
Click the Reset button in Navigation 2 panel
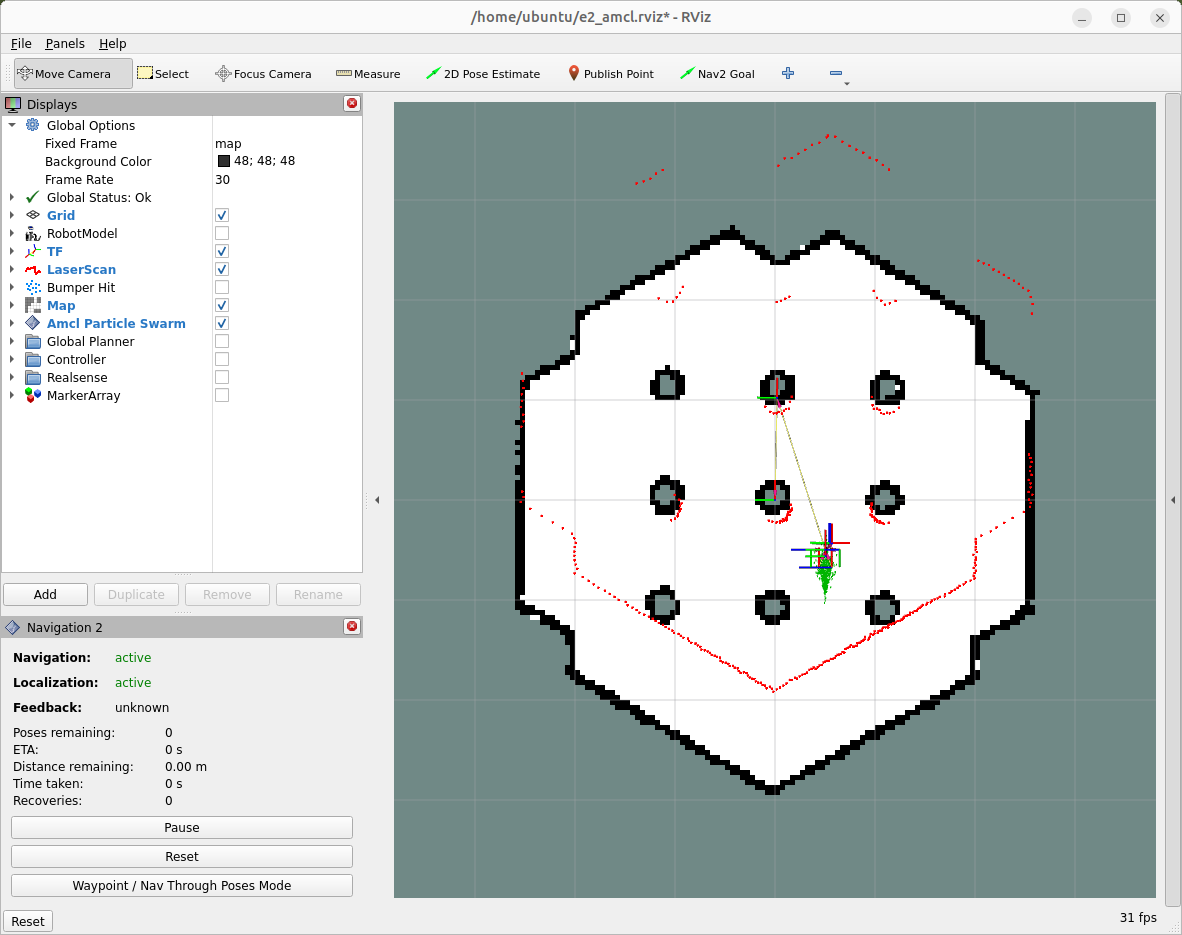tap(182, 857)
